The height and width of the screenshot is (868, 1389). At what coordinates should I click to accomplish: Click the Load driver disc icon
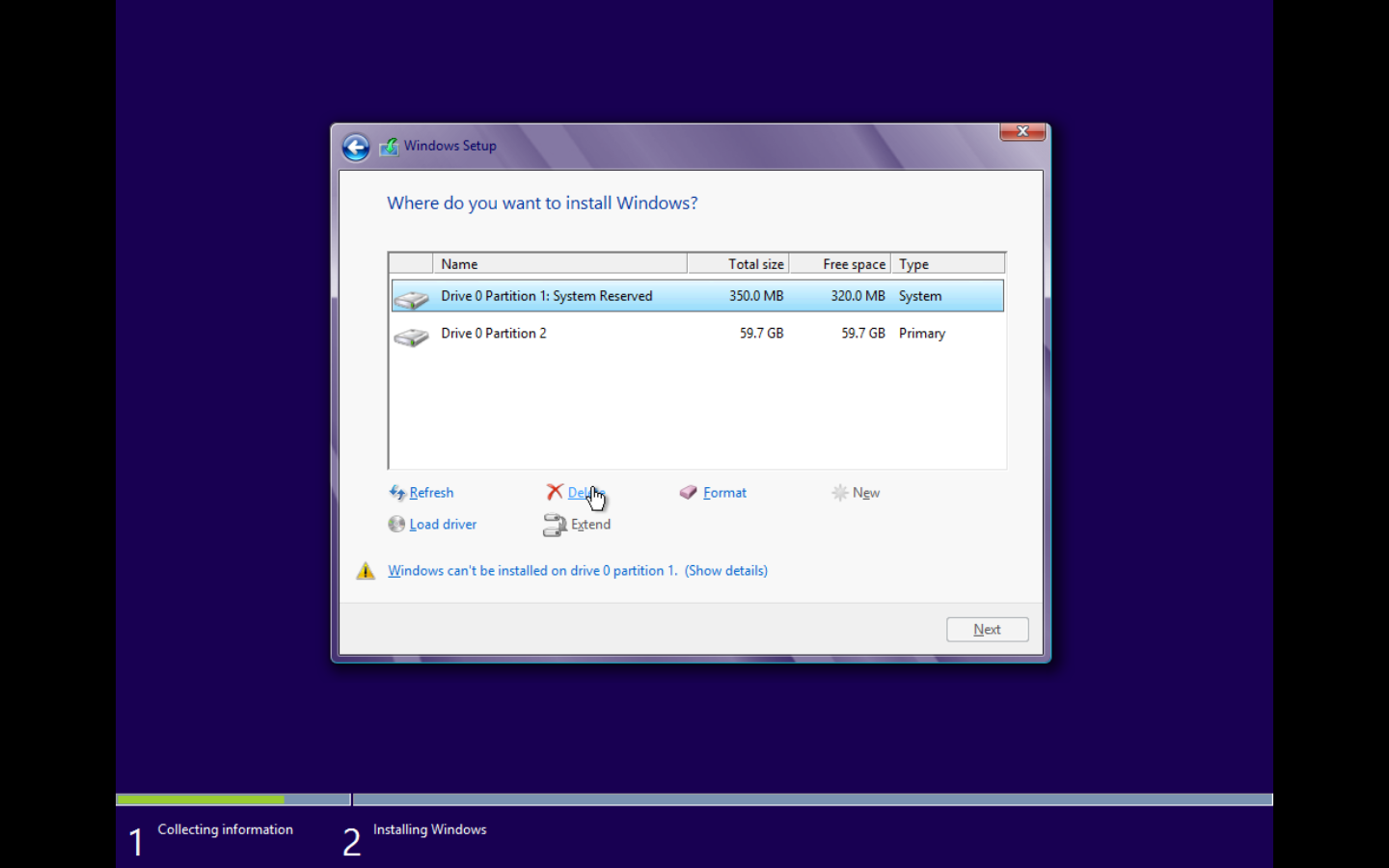396,524
